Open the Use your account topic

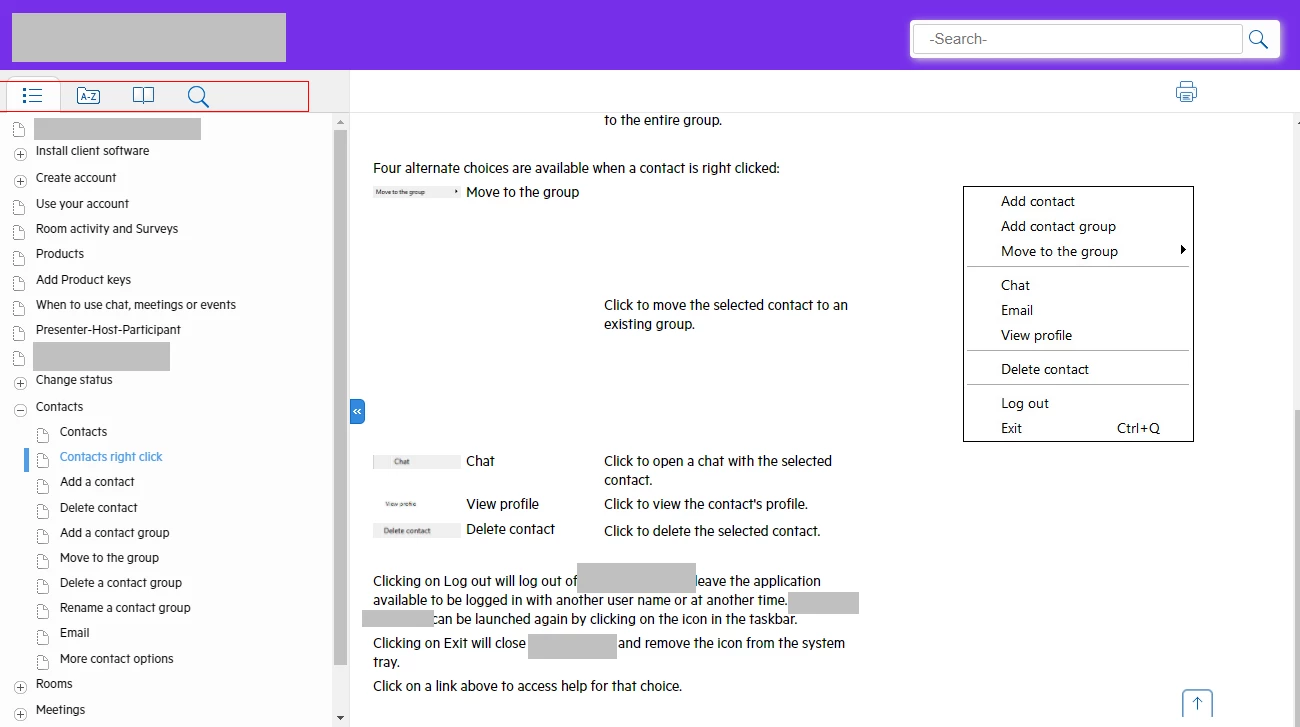coord(82,204)
